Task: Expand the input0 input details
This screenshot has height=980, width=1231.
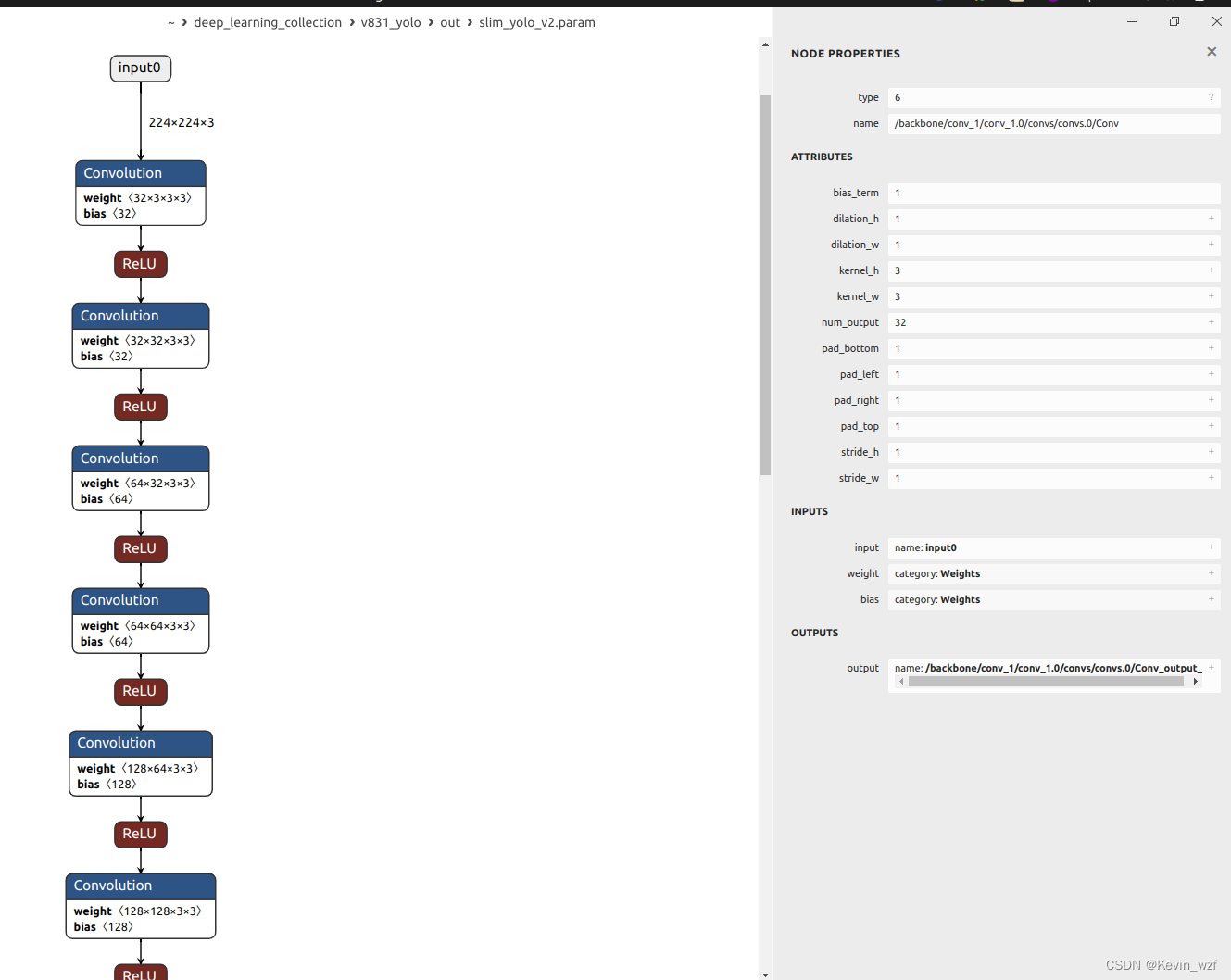Action: point(1211,547)
